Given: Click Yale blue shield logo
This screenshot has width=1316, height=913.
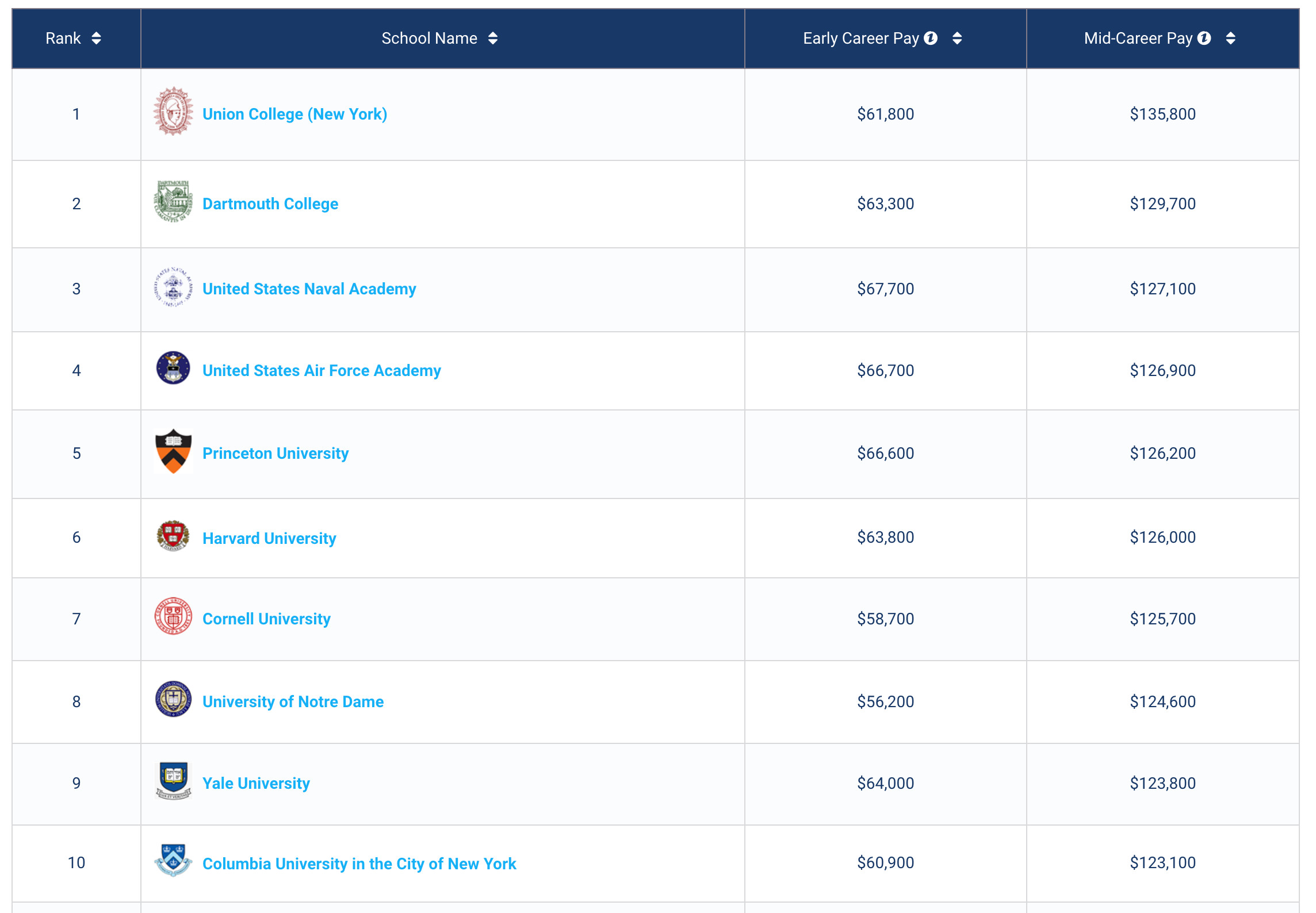Looking at the screenshot, I should (173, 781).
